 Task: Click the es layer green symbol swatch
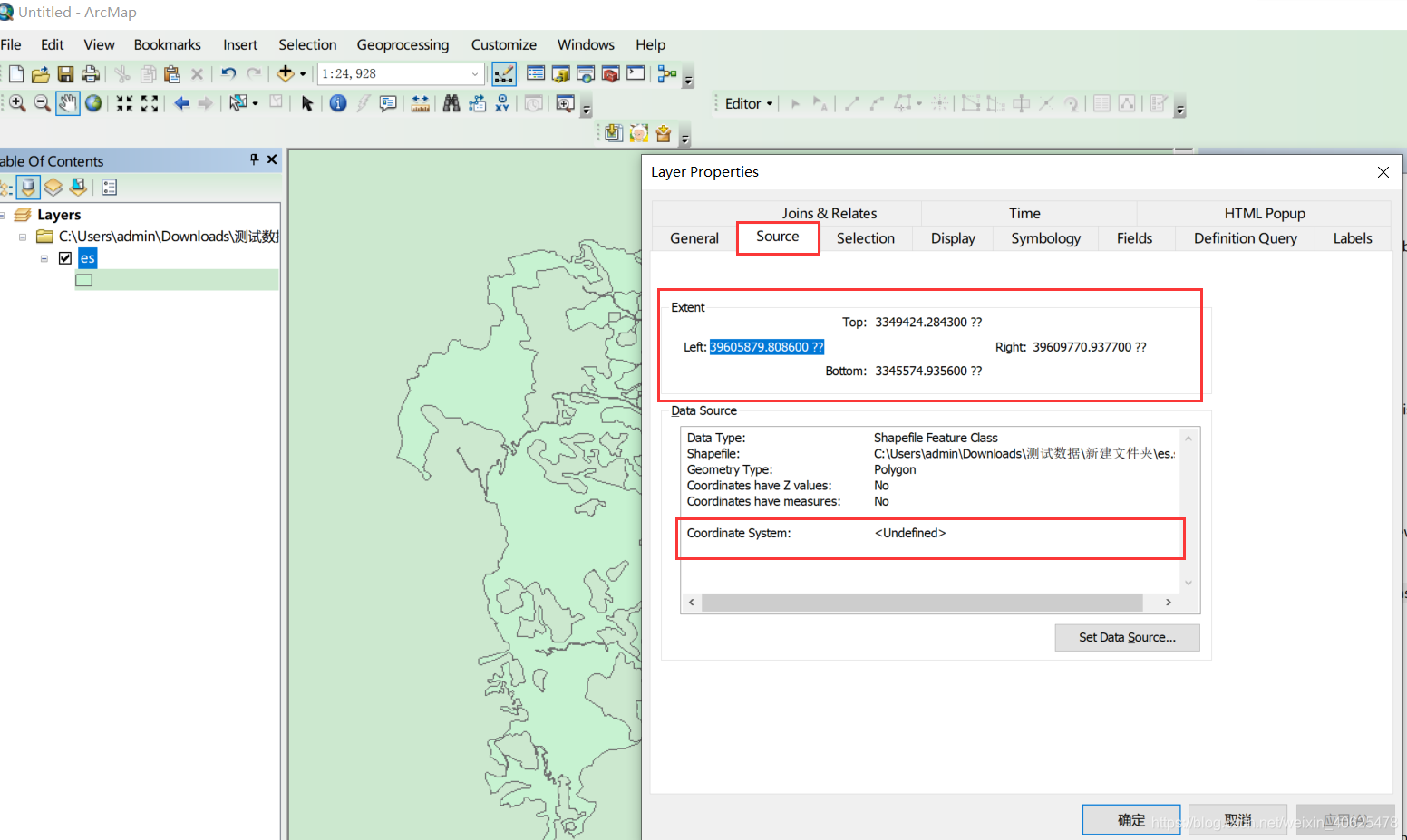(x=84, y=281)
